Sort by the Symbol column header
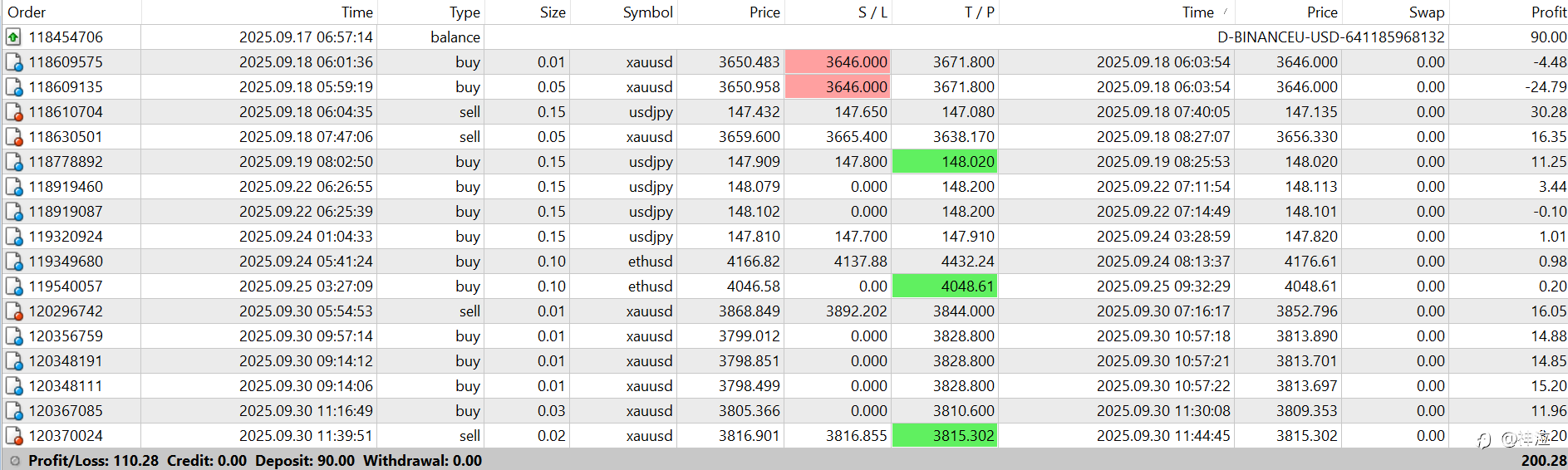The image size is (1568, 470). [x=647, y=12]
